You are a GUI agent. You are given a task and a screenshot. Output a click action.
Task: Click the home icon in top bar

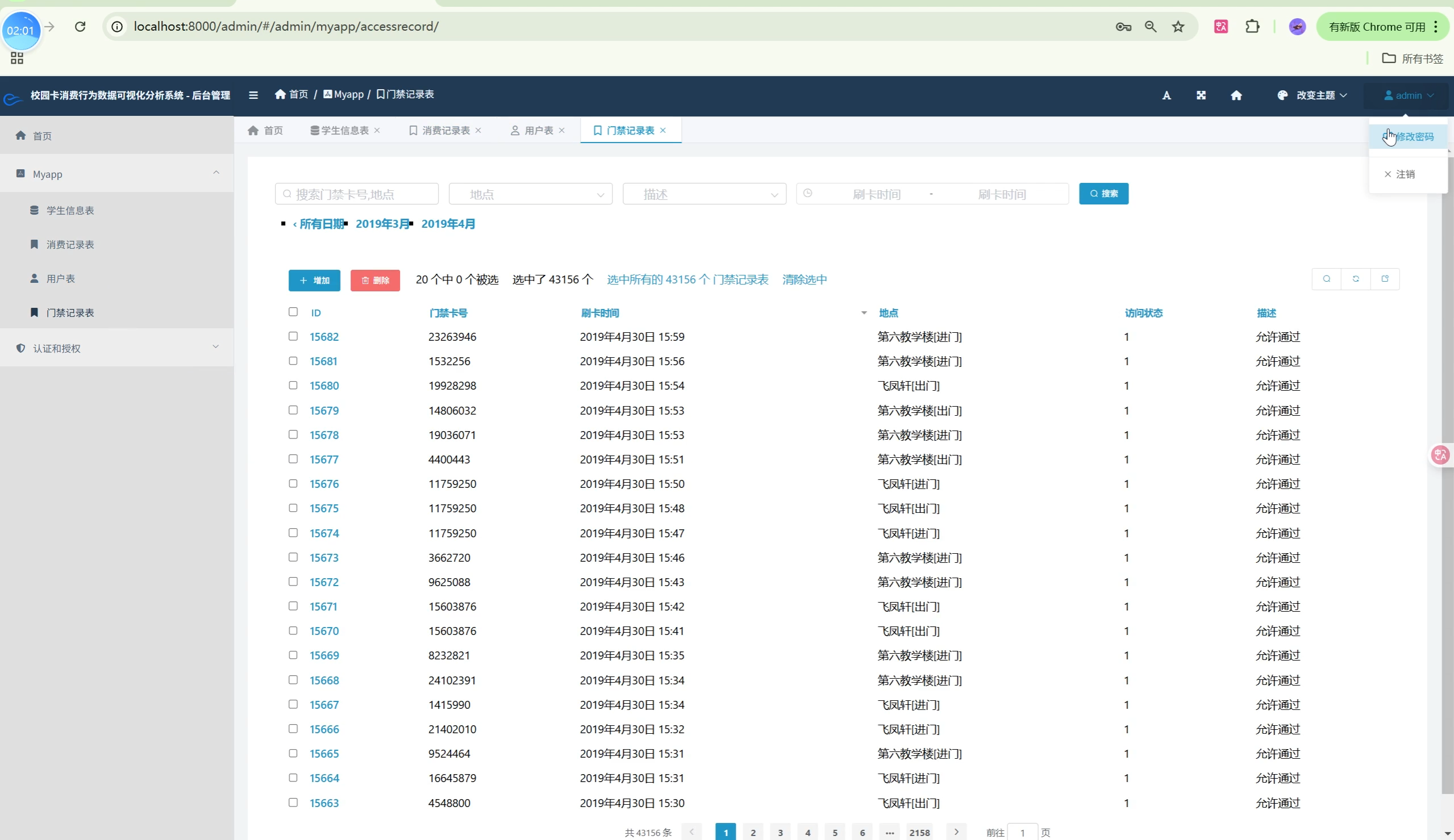pyautogui.click(x=1236, y=95)
